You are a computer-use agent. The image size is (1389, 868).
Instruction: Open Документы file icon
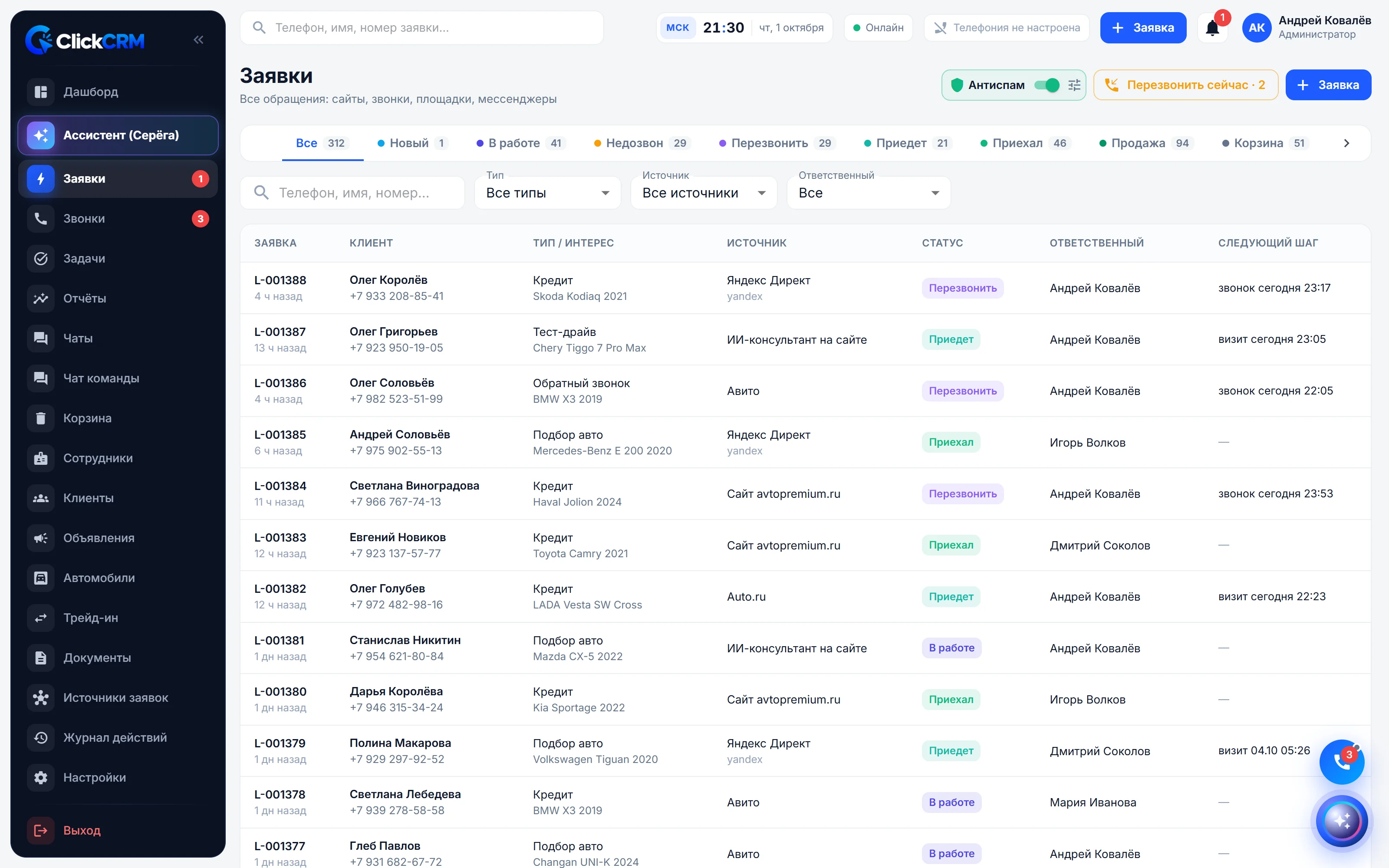coord(41,658)
